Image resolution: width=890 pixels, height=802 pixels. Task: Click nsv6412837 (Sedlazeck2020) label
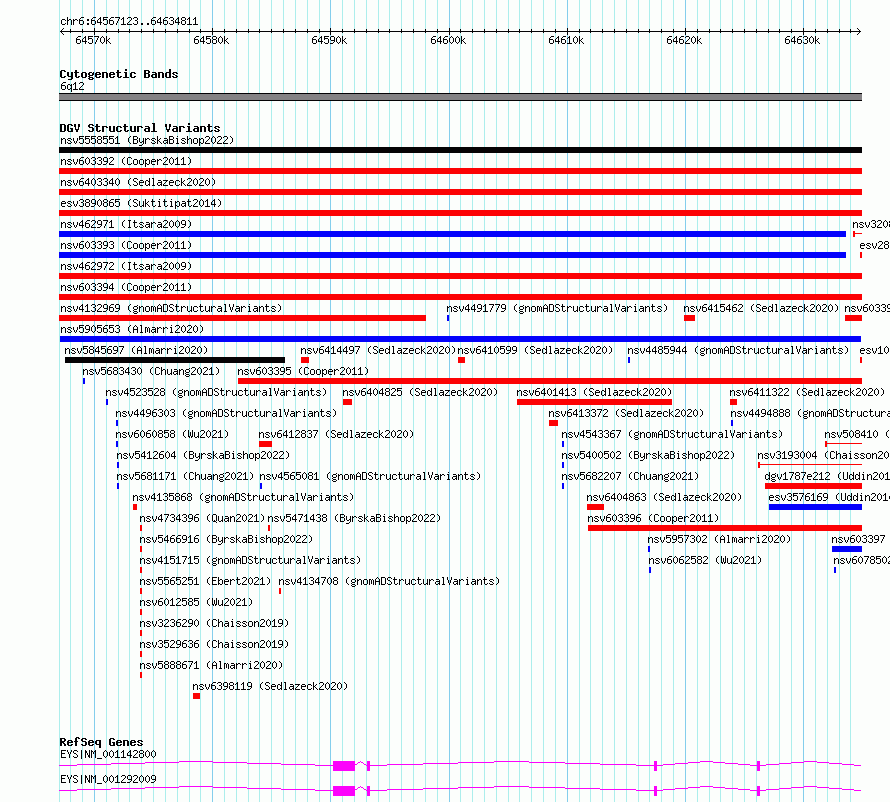click(336, 434)
